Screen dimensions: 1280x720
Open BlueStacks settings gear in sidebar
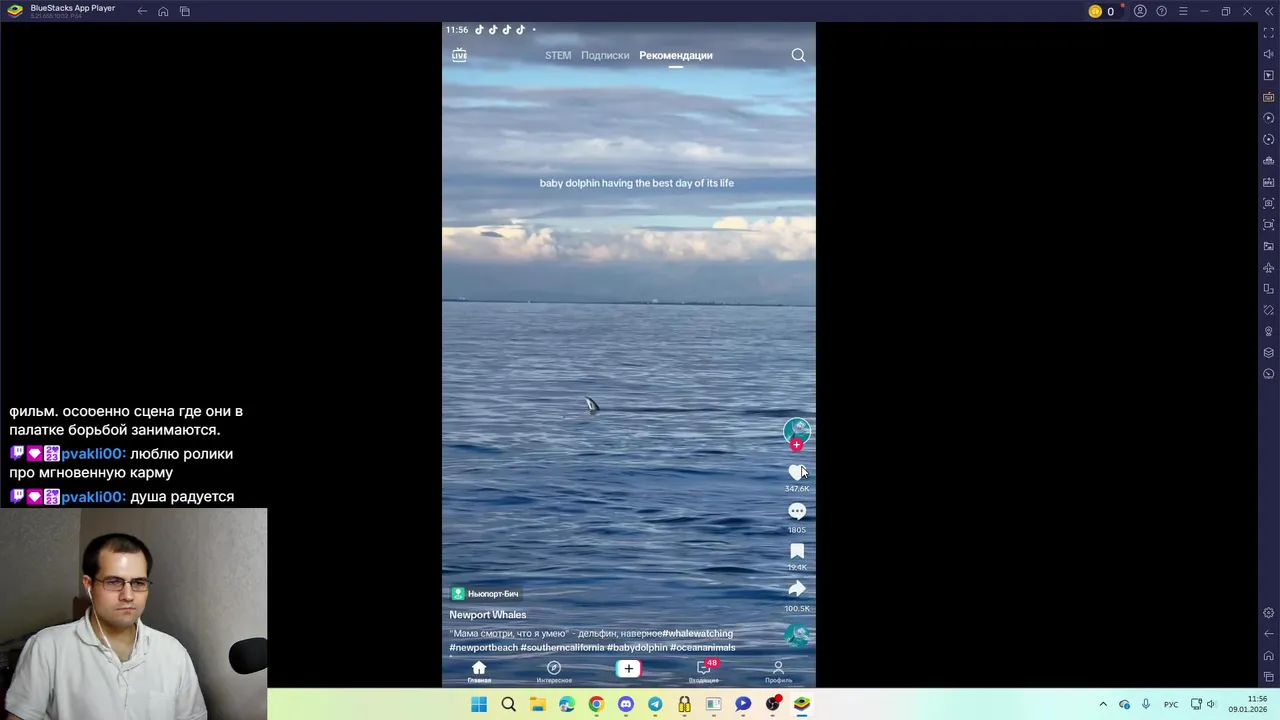pyautogui.click(x=1269, y=612)
